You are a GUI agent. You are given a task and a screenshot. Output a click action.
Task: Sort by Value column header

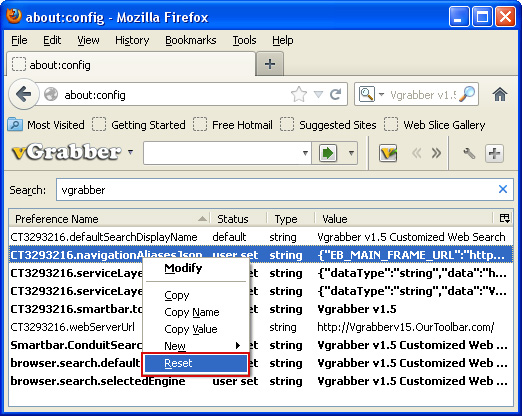click(404, 219)
